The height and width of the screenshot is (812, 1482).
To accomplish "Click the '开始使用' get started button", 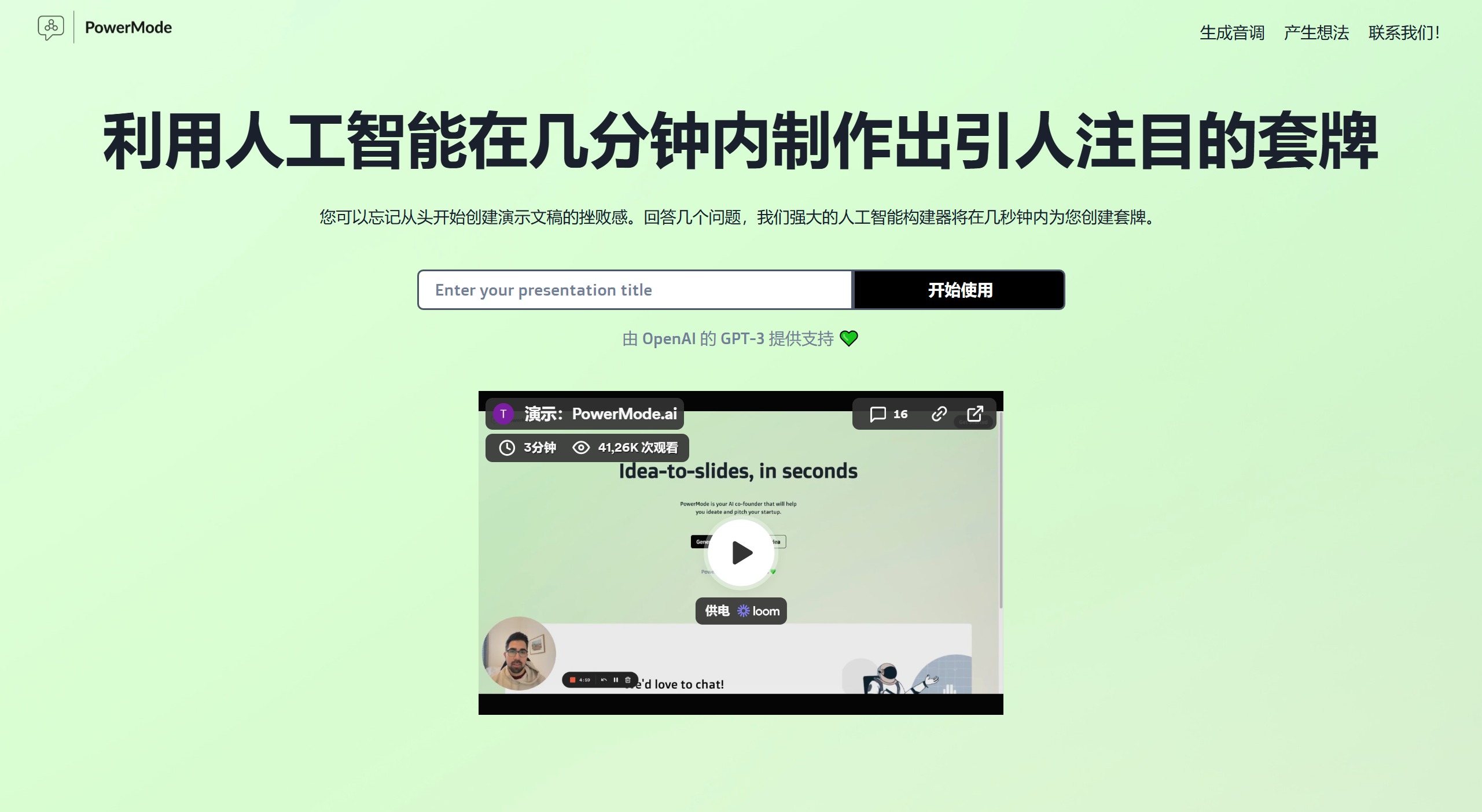I will pyautogui.click(x=959, y=290).
